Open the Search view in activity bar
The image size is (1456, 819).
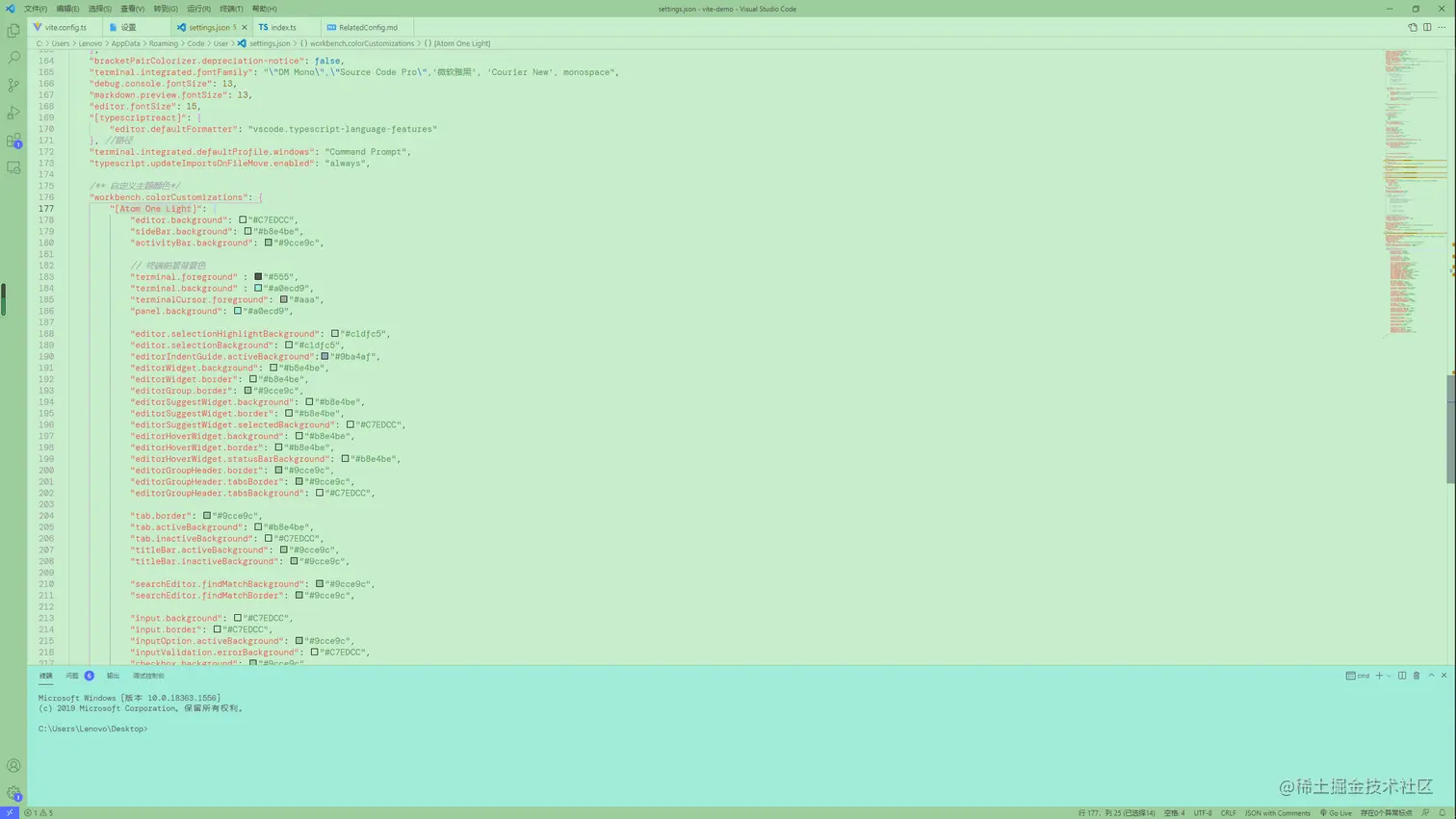[13, 58]
